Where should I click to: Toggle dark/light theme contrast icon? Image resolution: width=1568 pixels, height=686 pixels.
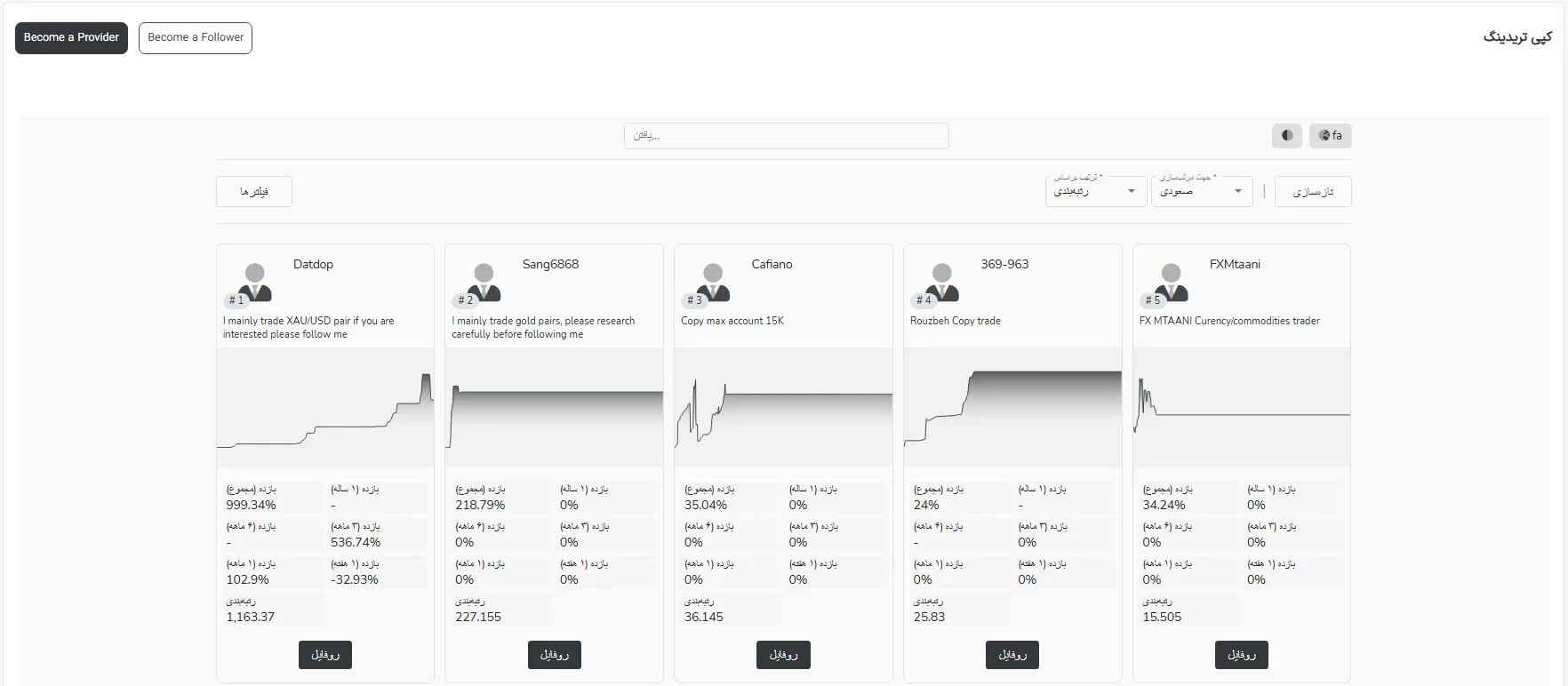point(1286,136)
